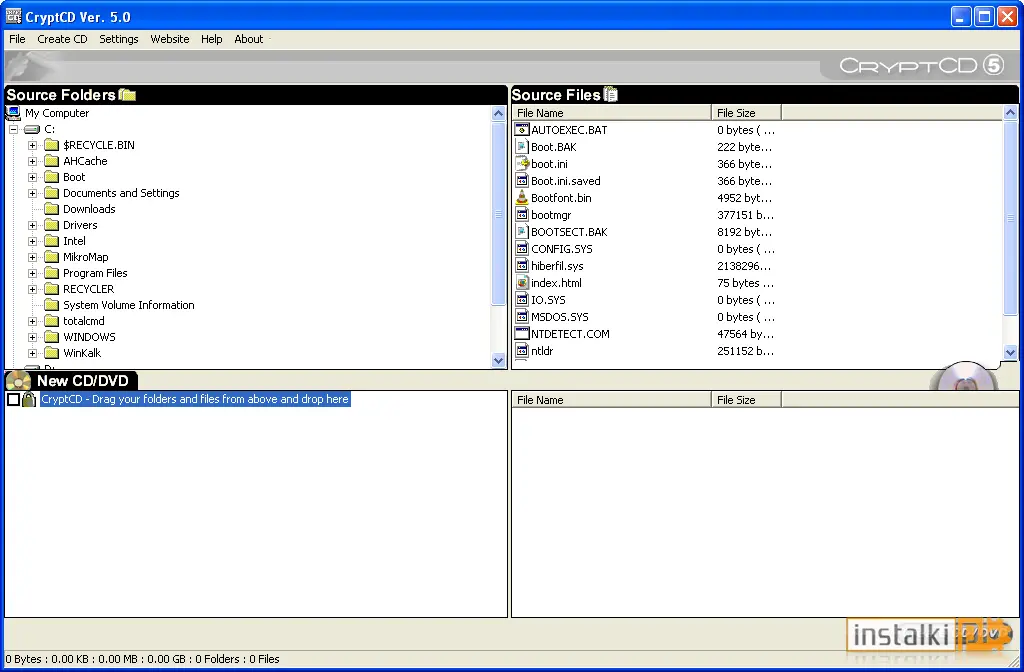Click the padlock icon beside CryptCD entry
This screenshot has width=1024, height=672.
tap(29, 399)
